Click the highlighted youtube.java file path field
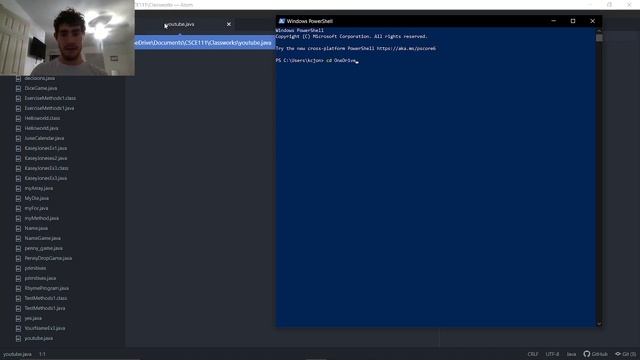640x360 pixels. 204,42
